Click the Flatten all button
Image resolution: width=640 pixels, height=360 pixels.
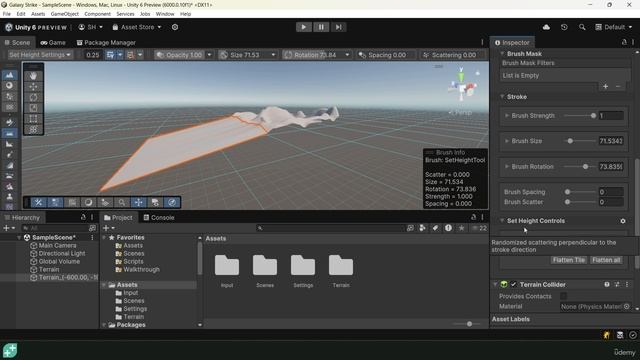coord(606,260)
